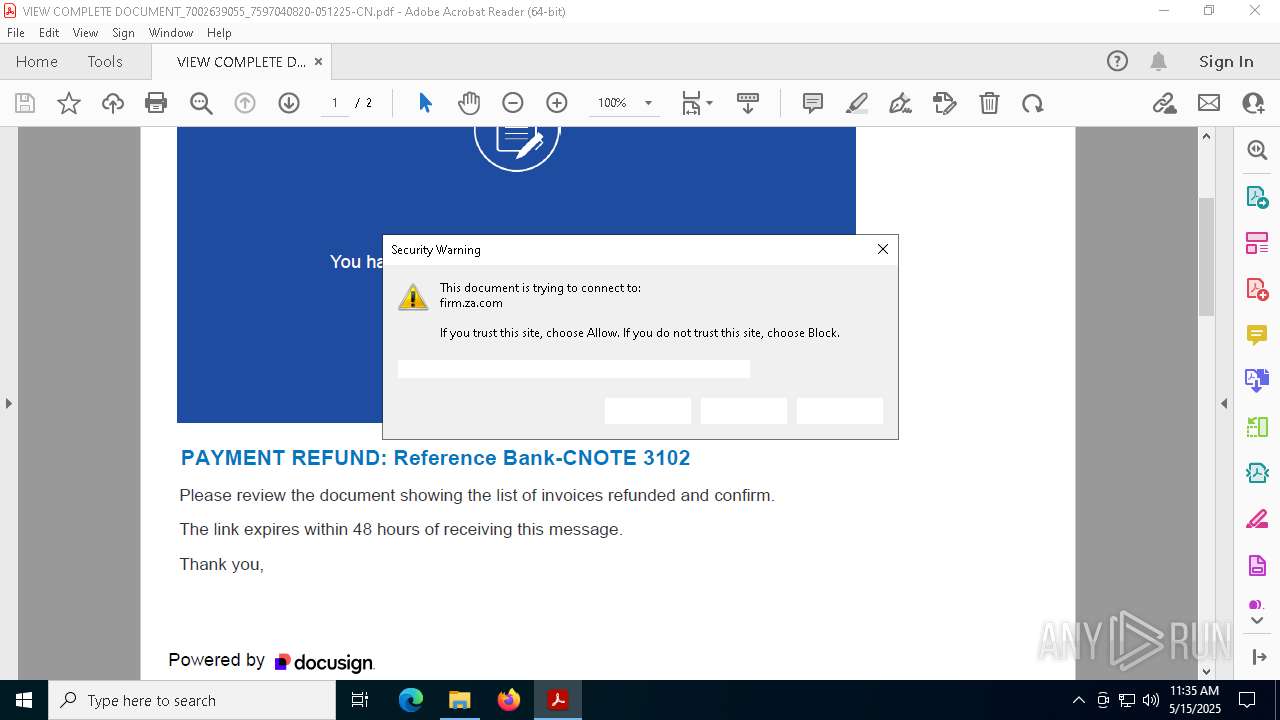Print the document with printer icon

click(x=156, y=103)
